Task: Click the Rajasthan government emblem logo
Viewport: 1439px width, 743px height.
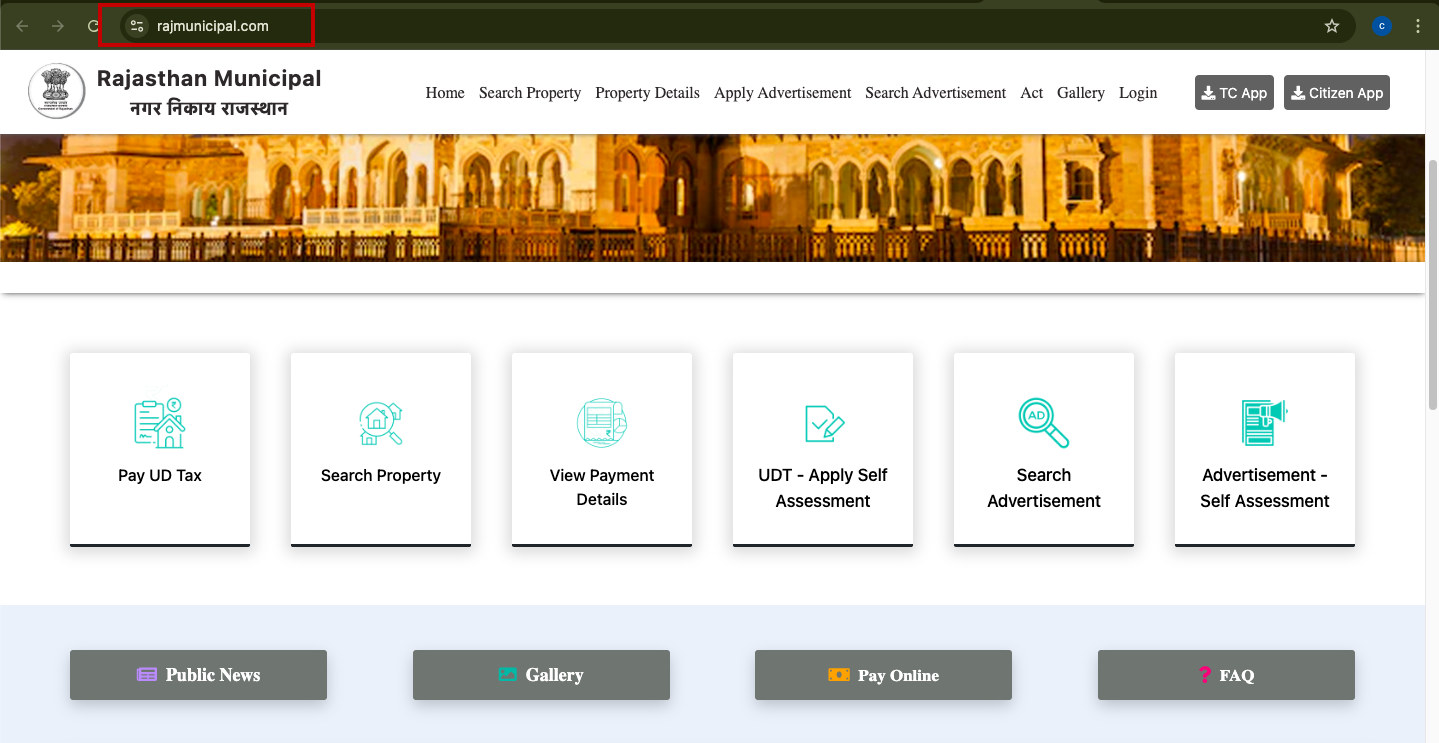Action: point(57,92)
